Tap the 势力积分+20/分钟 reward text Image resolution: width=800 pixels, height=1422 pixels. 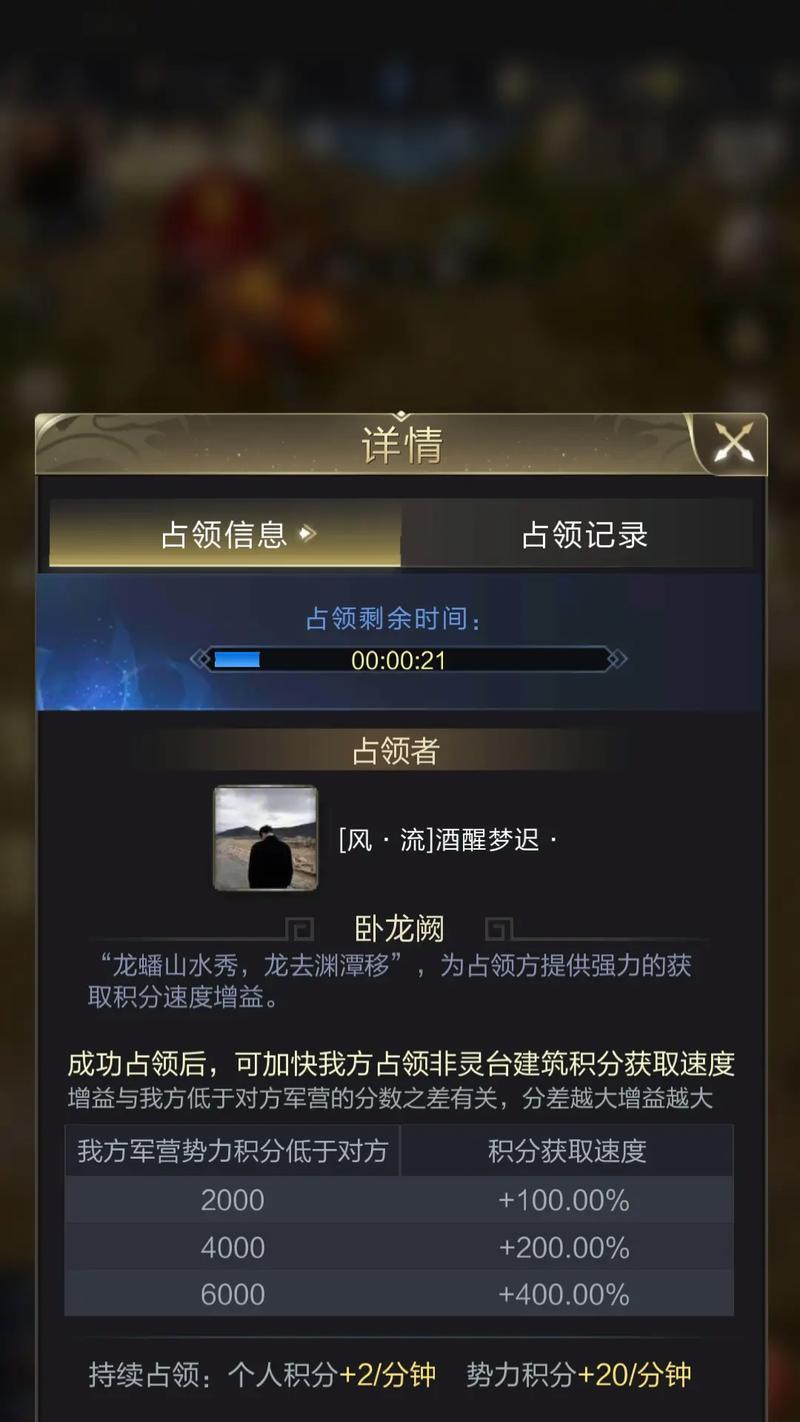point(578,1375)
